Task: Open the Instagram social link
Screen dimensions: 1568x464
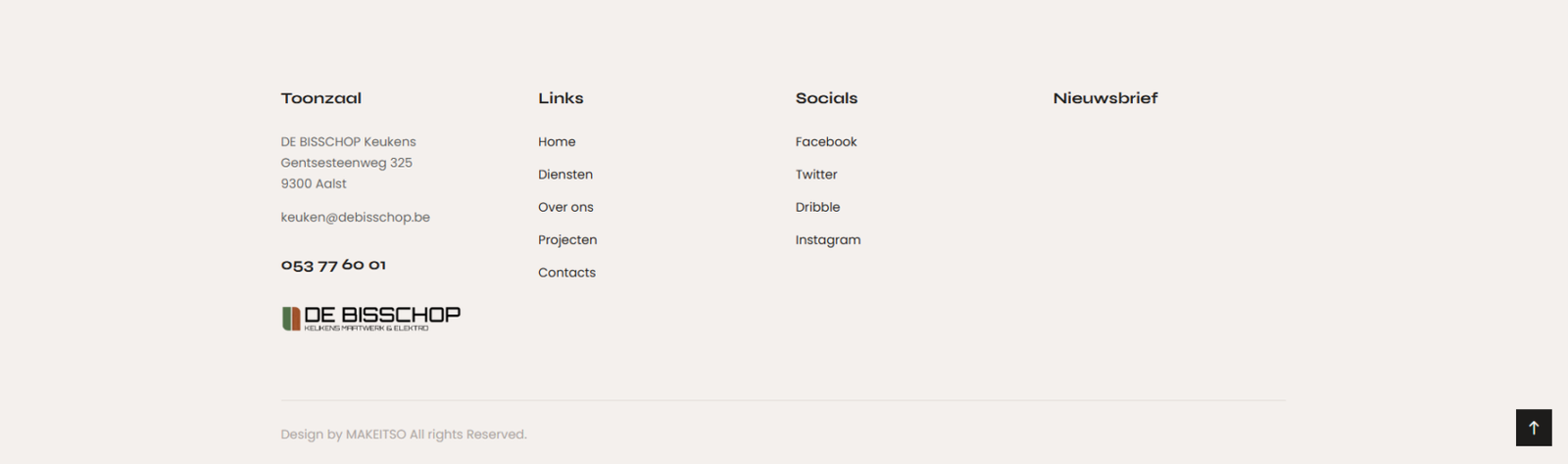Action: tap(828, 239)
